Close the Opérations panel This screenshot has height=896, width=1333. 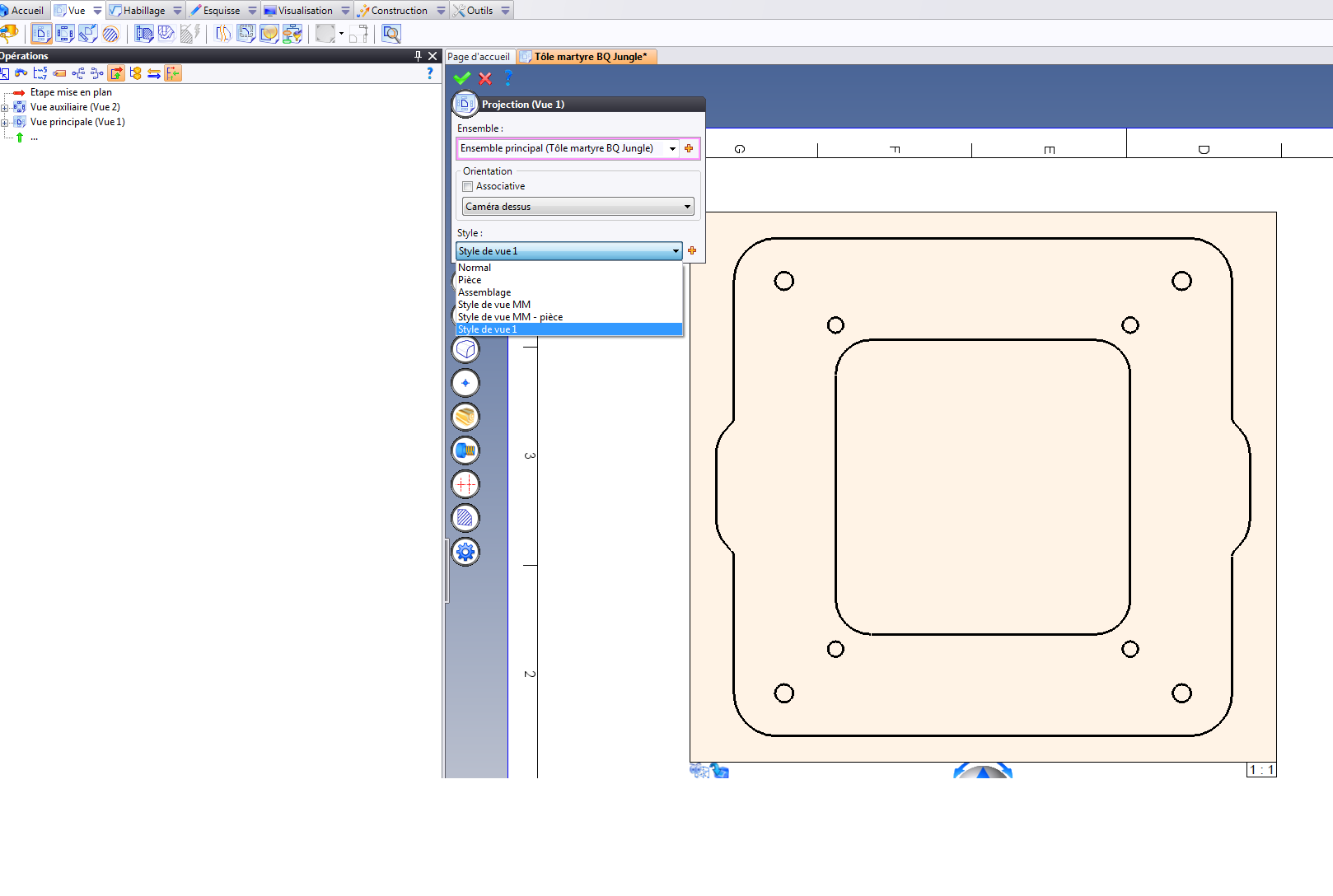[433, 56]
